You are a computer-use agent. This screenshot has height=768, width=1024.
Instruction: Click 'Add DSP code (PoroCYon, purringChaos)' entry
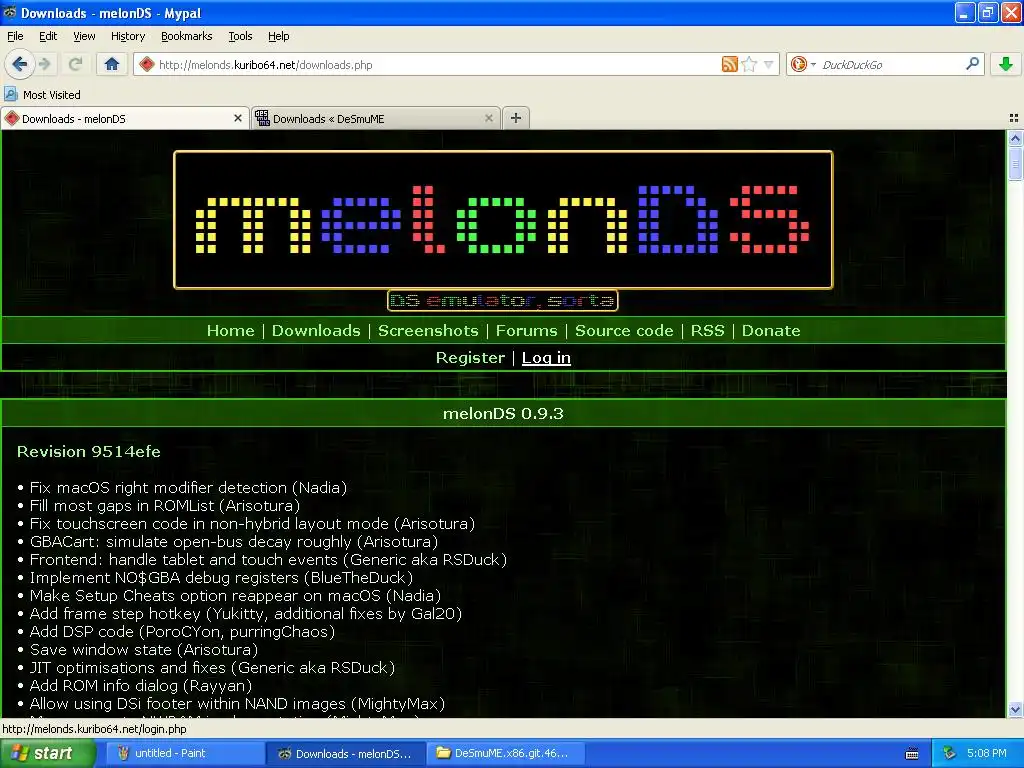[182, 632]
